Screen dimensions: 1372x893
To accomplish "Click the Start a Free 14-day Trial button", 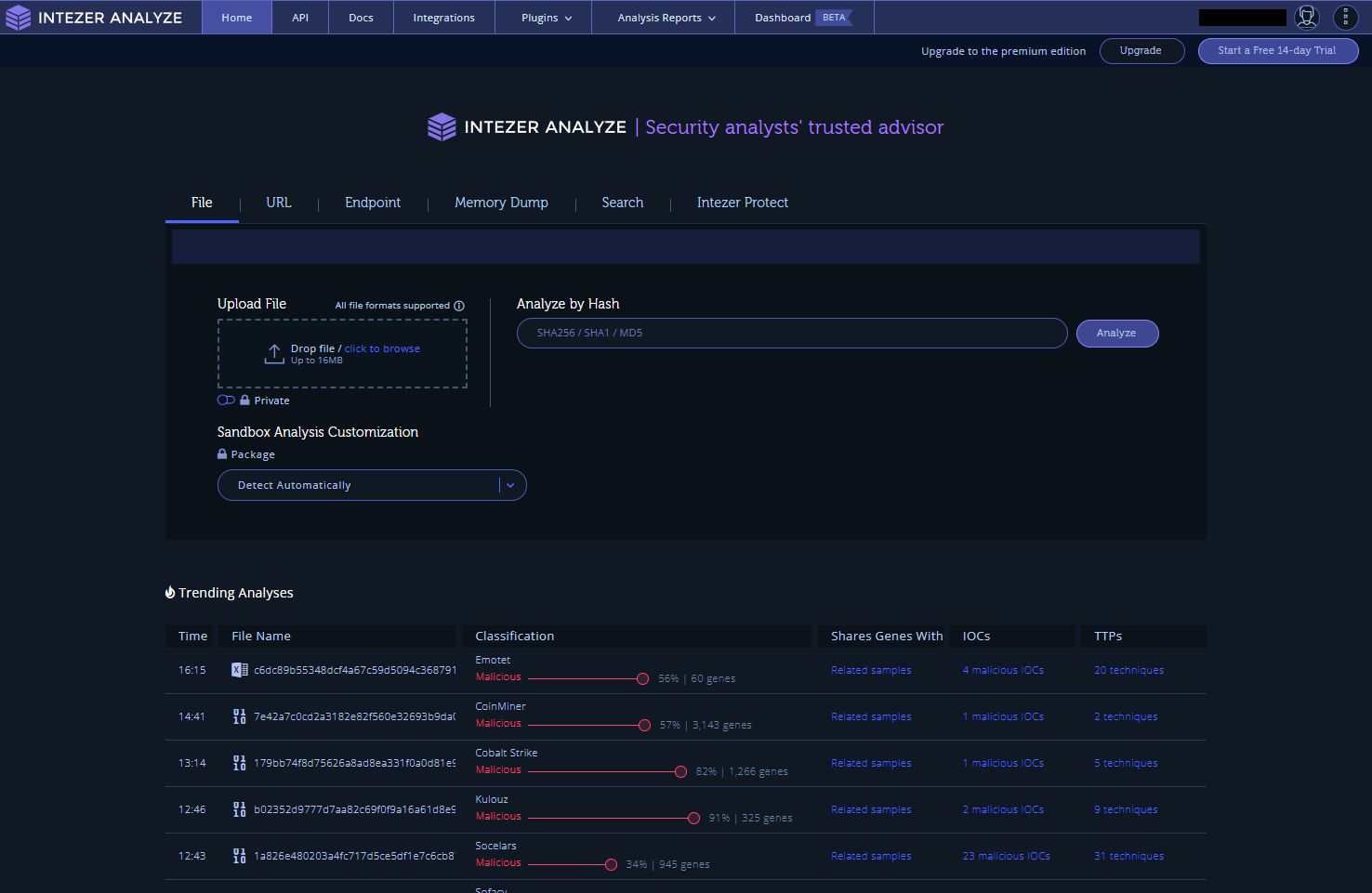I will point(1277,51).
